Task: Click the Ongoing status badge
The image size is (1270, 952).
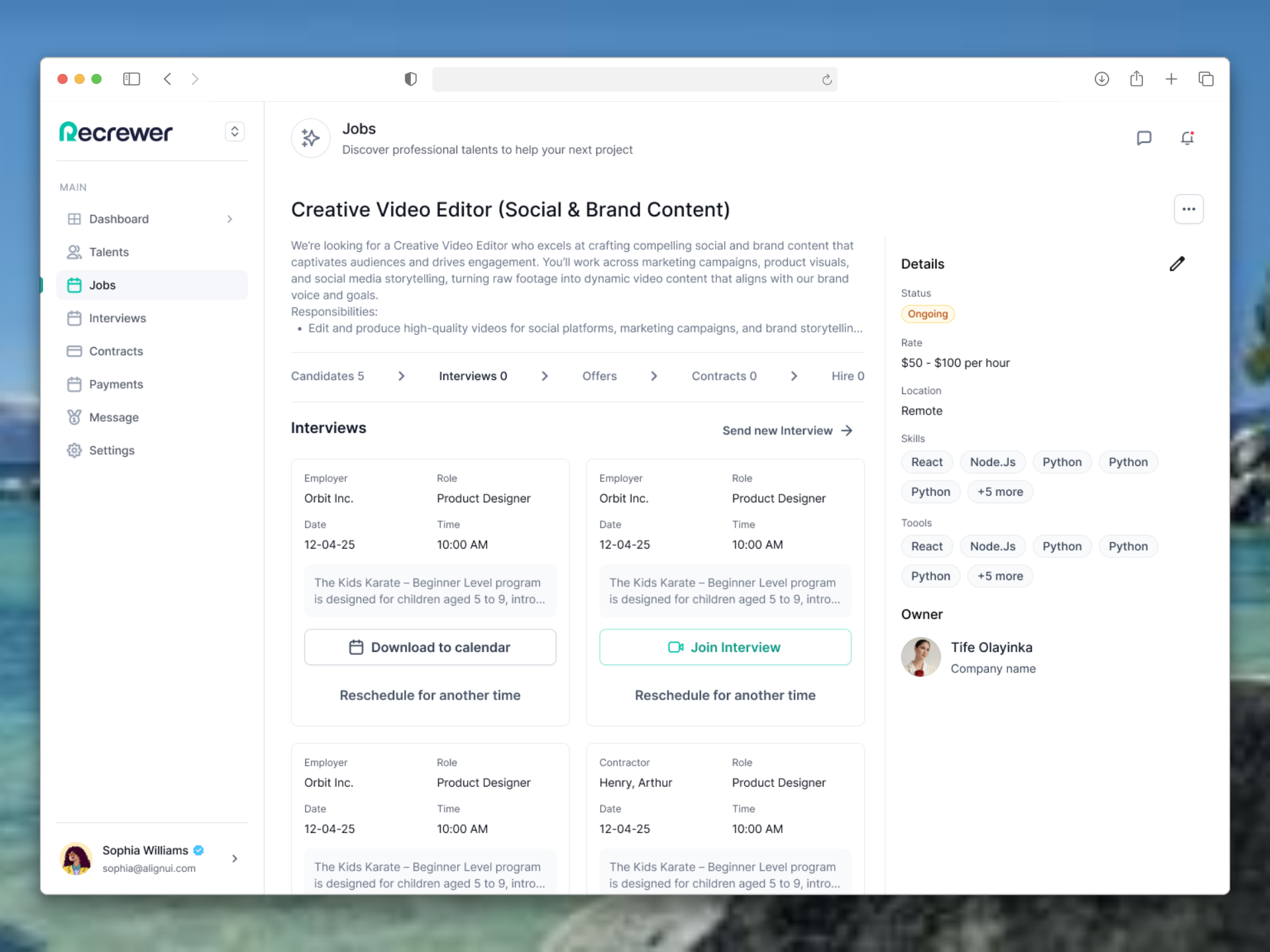Action: point(927,313)
